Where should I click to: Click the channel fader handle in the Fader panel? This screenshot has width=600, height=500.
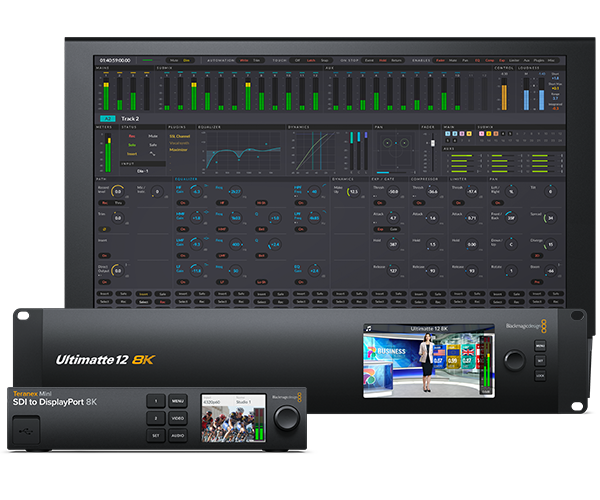[x=433, y=143]
